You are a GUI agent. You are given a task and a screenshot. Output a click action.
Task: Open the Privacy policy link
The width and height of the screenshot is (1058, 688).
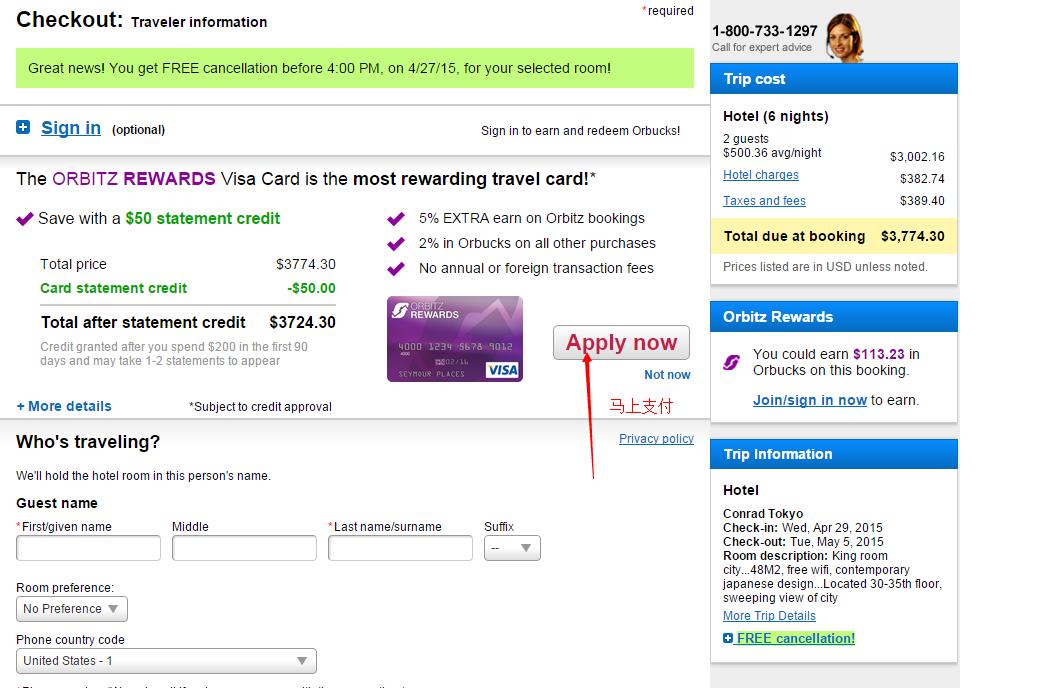point(656,439)
